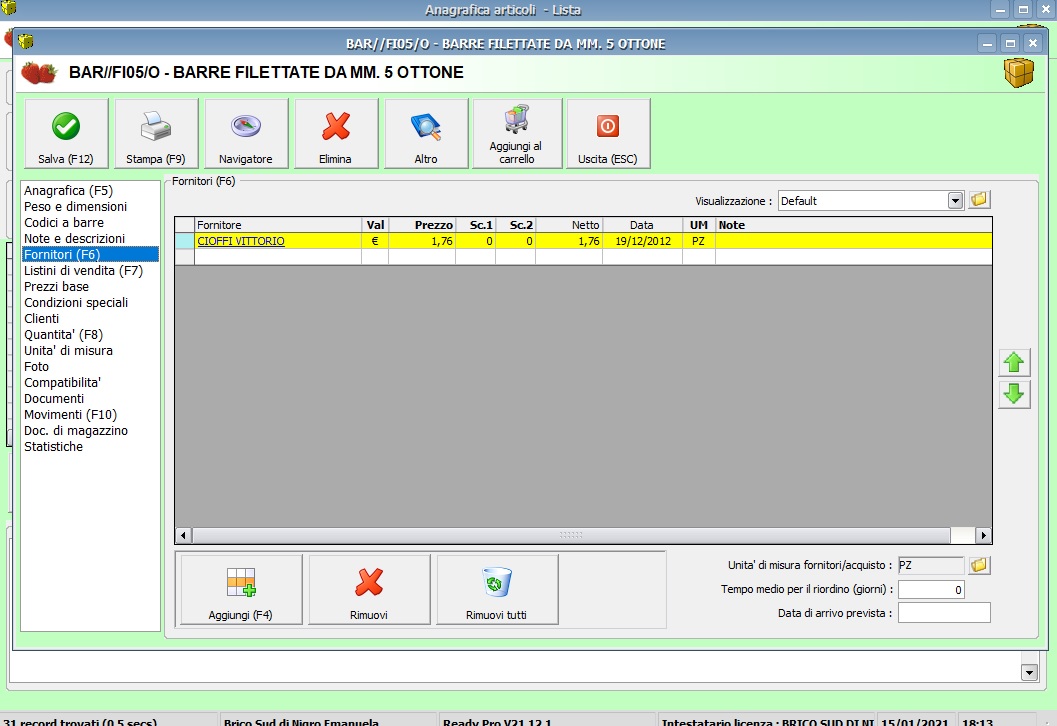Click the Rimuovi red X button

point(369,590)
